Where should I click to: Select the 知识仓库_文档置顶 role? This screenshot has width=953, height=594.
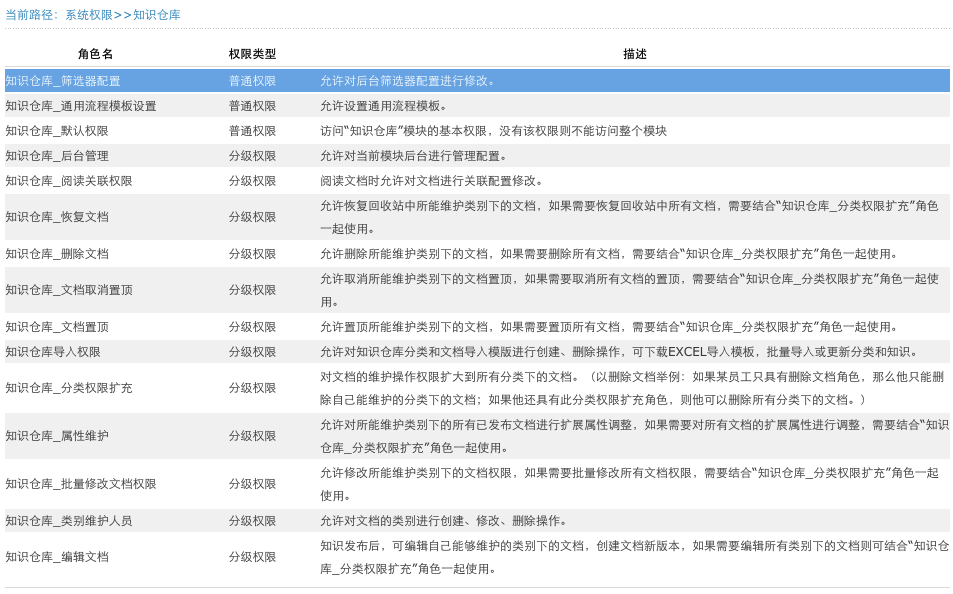click(57, 326)
